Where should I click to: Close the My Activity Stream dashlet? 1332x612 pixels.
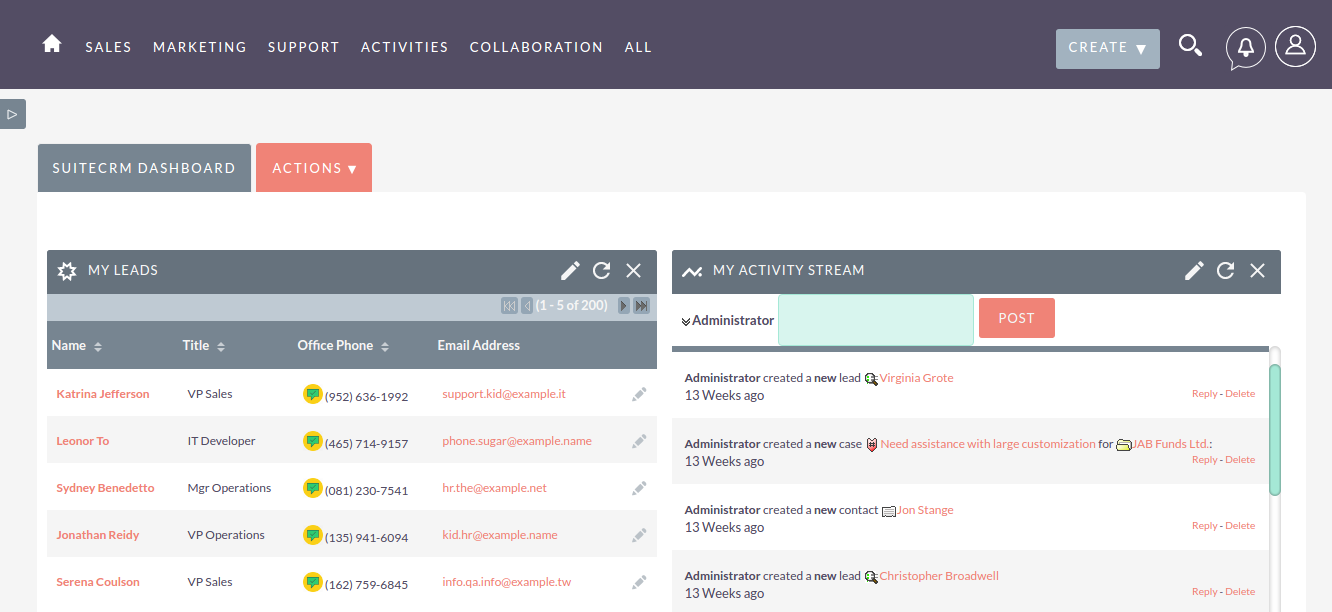[x=1257, y=270]
